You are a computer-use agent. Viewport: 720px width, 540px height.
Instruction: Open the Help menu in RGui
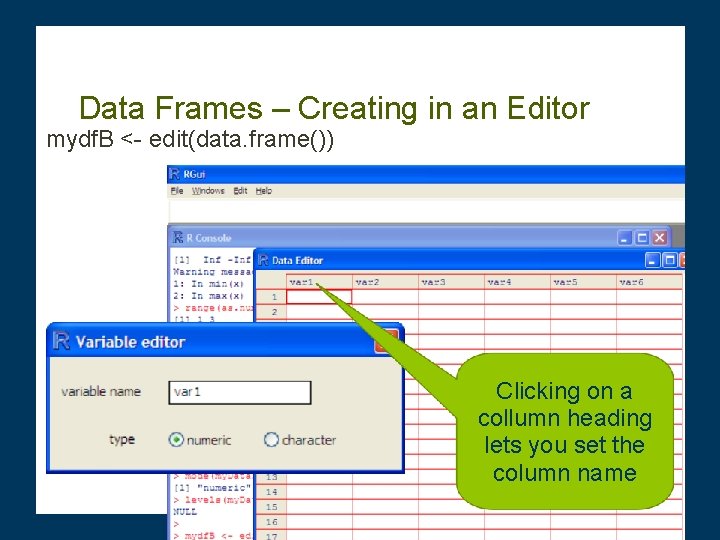[x=264, y=191]
